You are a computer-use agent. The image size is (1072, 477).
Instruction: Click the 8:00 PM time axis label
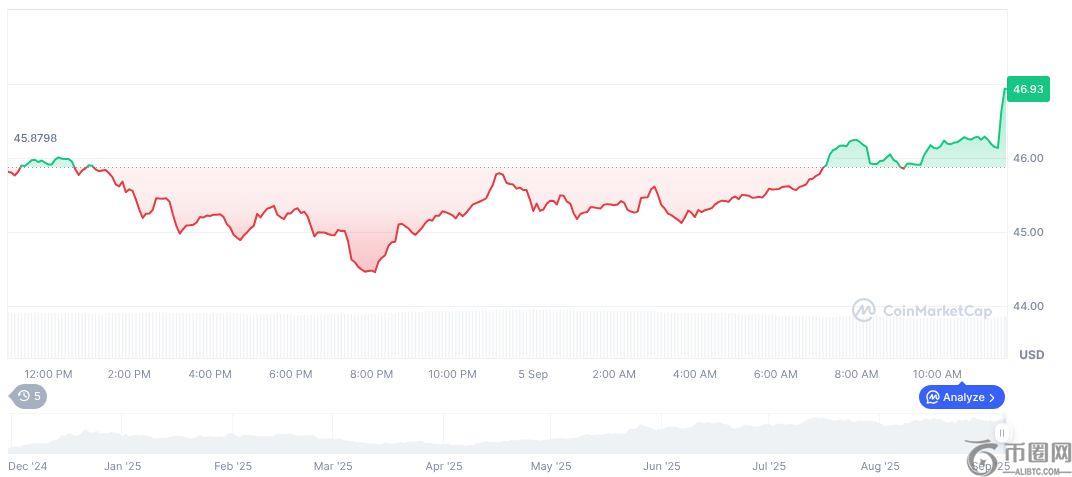tap(371, 374)
